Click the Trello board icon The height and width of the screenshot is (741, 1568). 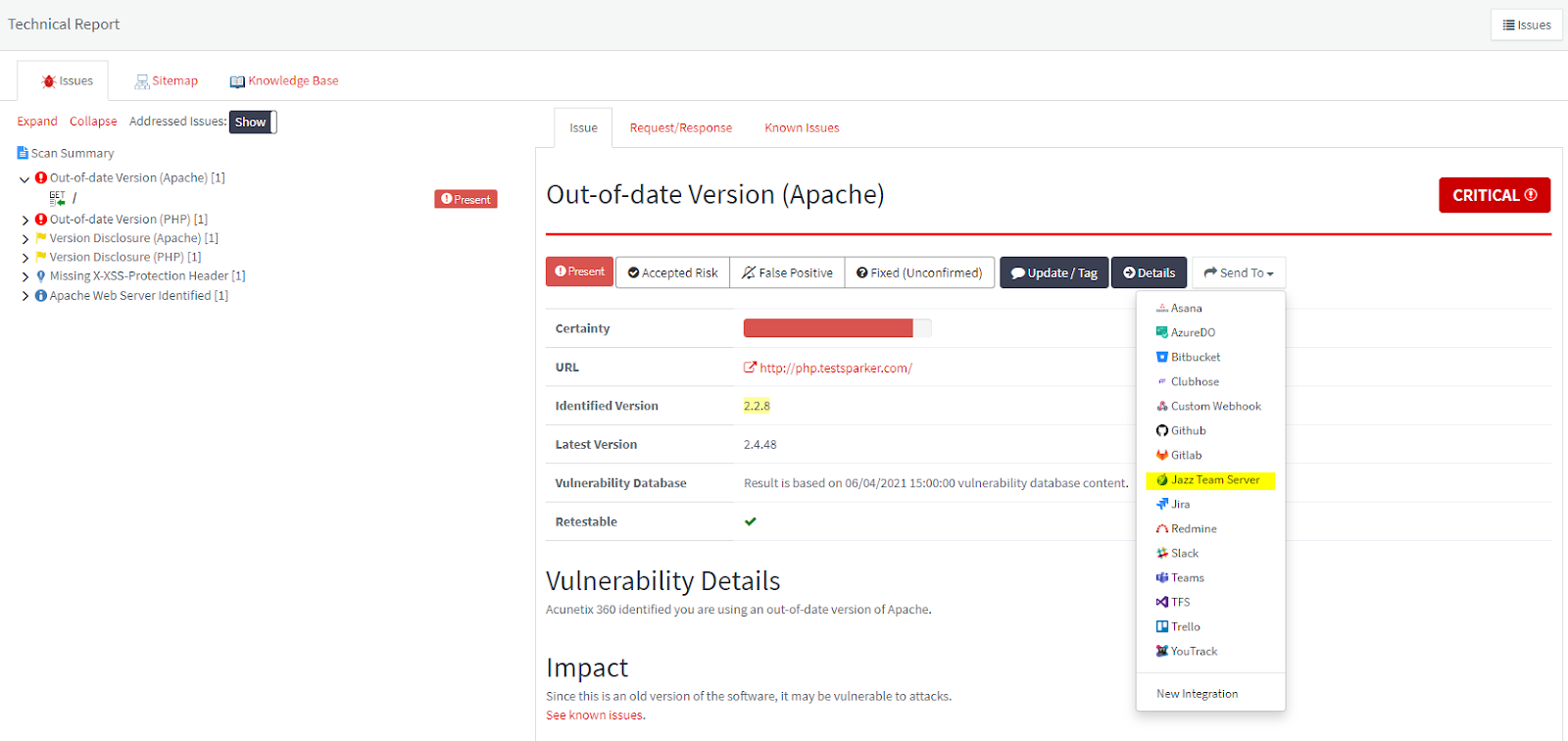pos(1162,626)
